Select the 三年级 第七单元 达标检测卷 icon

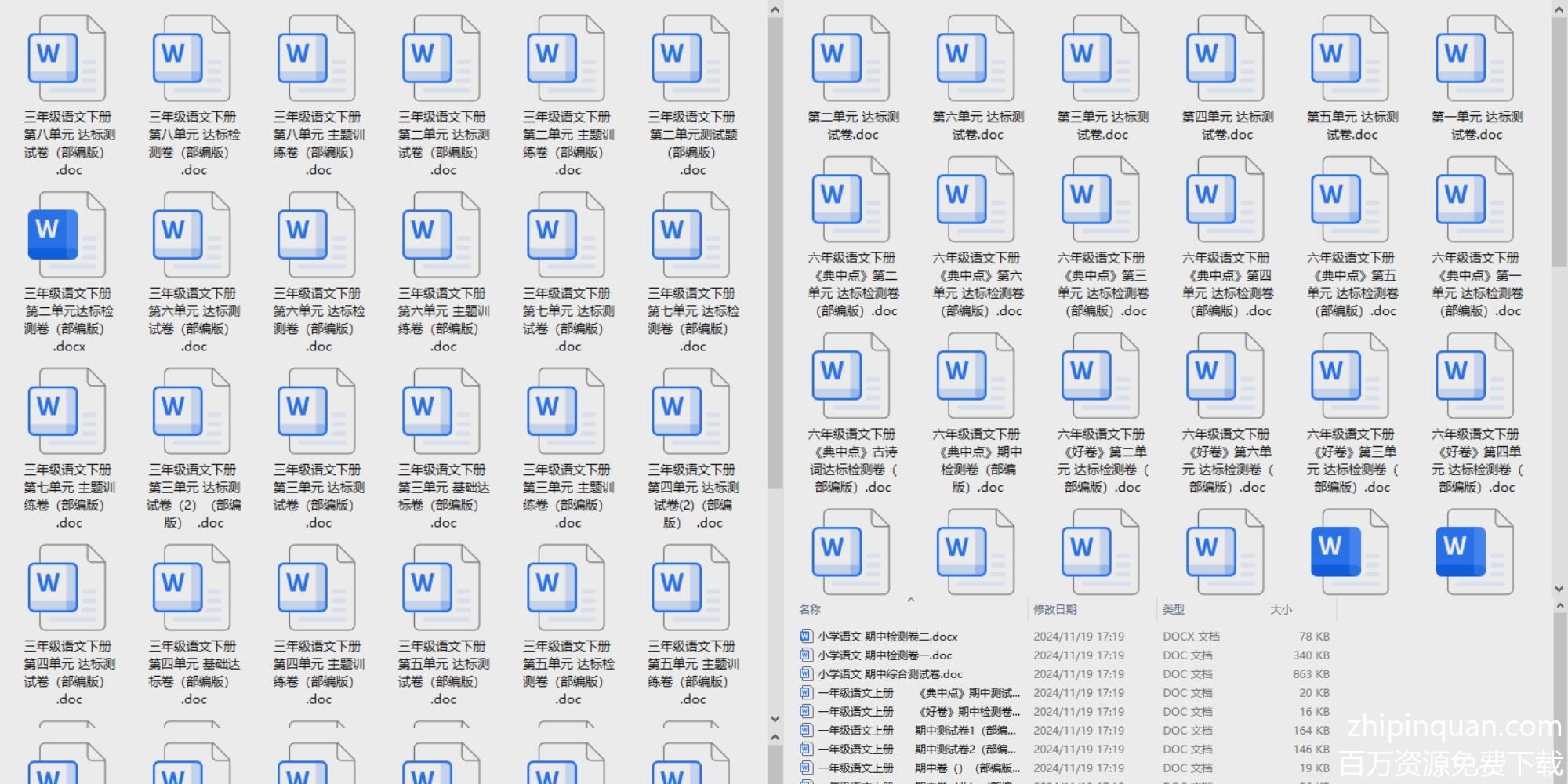tap(691, 234)
